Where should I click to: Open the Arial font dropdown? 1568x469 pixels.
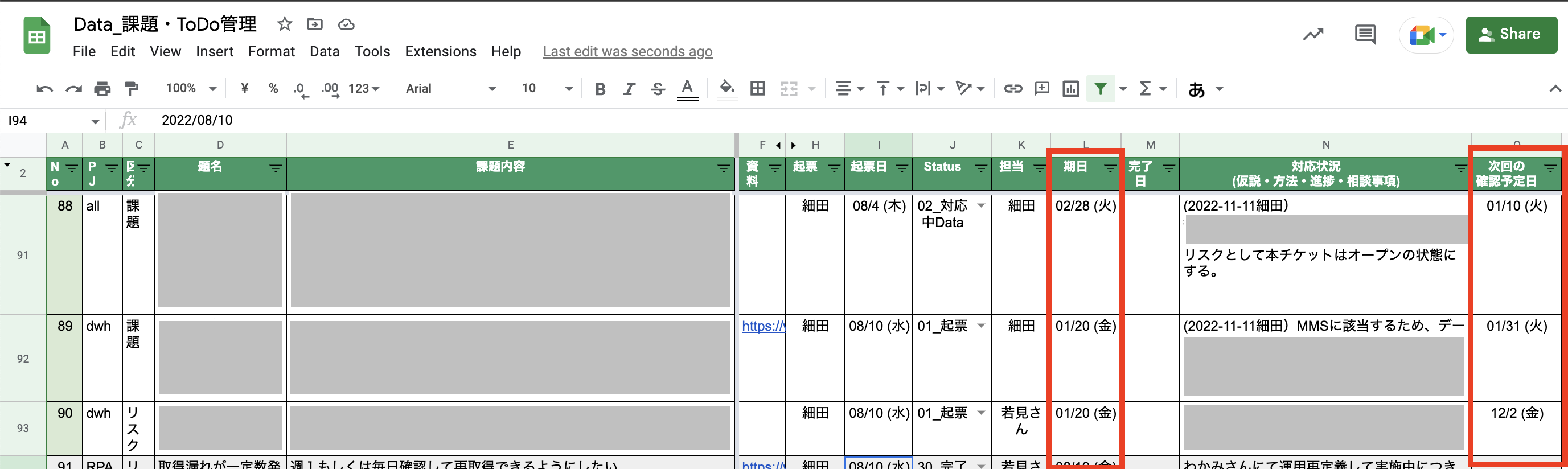(x=450, y=89)
